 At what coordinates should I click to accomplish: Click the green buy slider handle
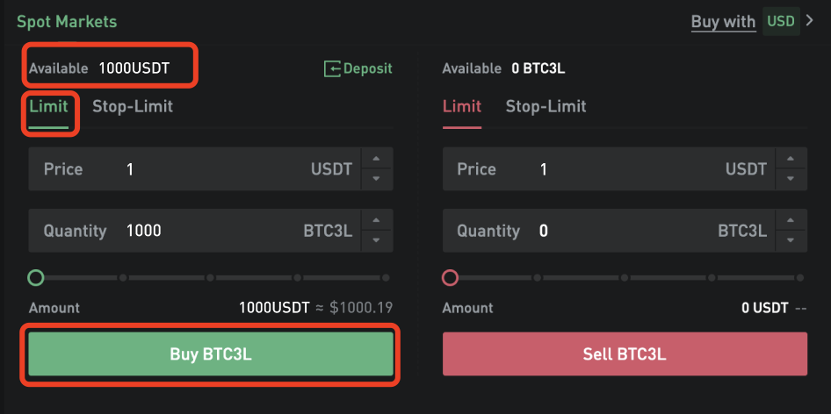click(36, 278)
